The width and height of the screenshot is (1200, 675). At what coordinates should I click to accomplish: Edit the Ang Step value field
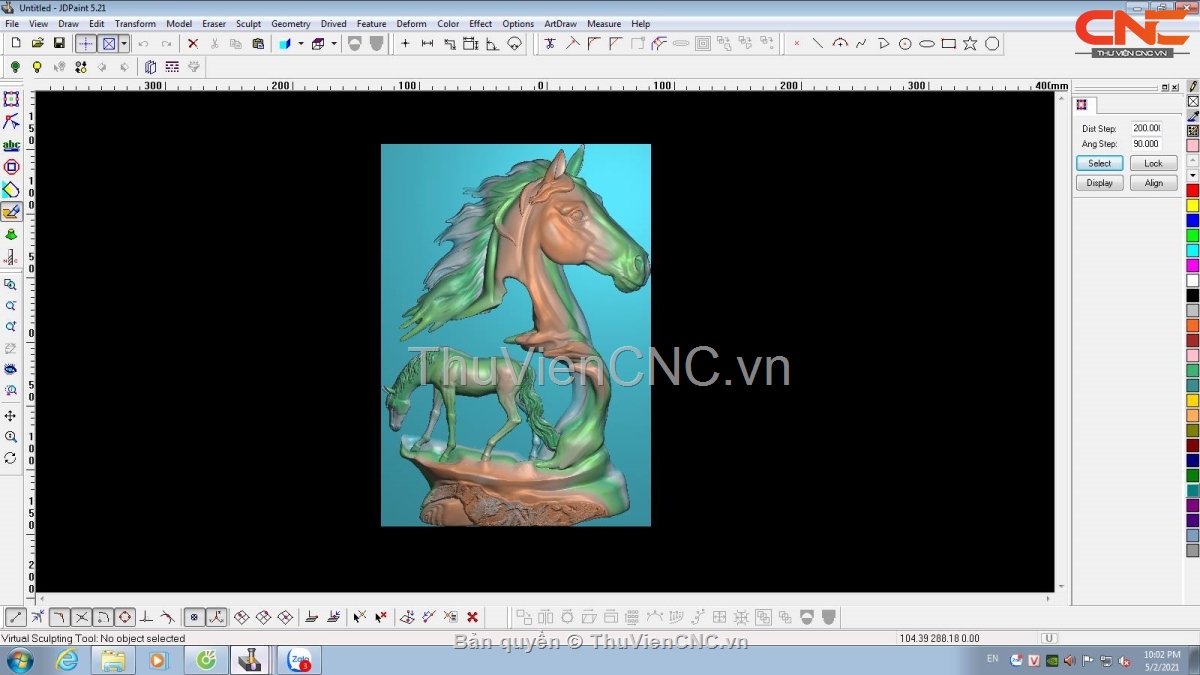[1146, 144]
